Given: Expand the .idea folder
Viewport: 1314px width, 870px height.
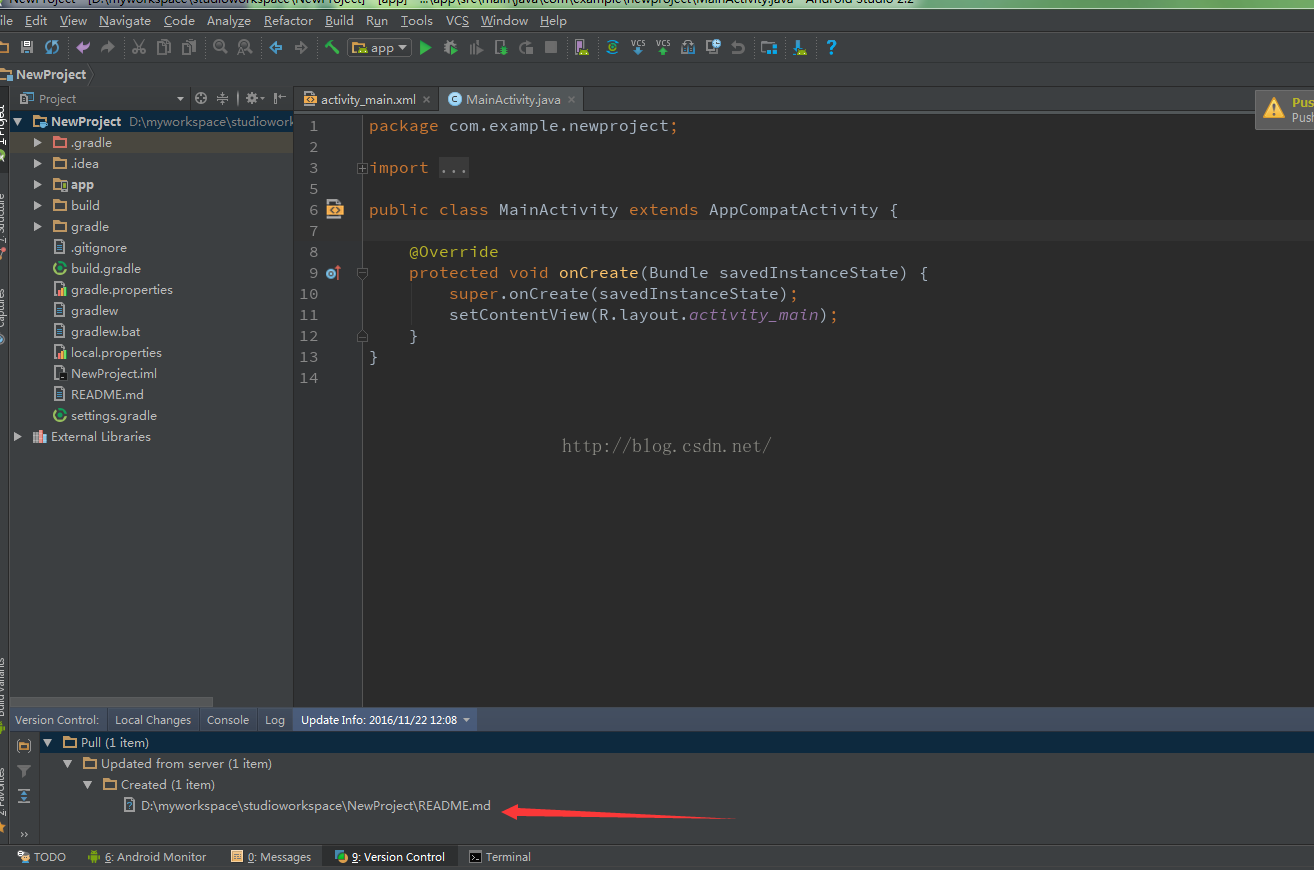Looking at the screenshot, I should [38, 163].
